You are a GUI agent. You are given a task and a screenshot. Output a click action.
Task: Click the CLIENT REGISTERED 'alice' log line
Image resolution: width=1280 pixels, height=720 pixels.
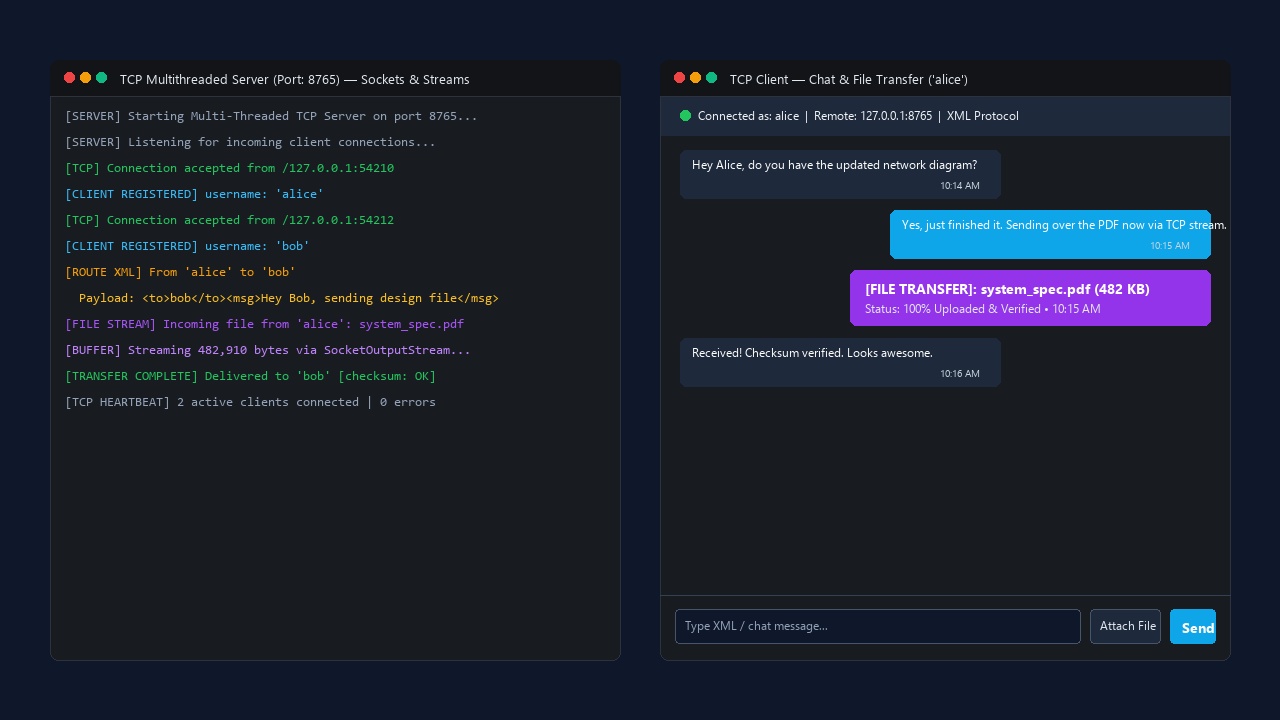[194, 194]
